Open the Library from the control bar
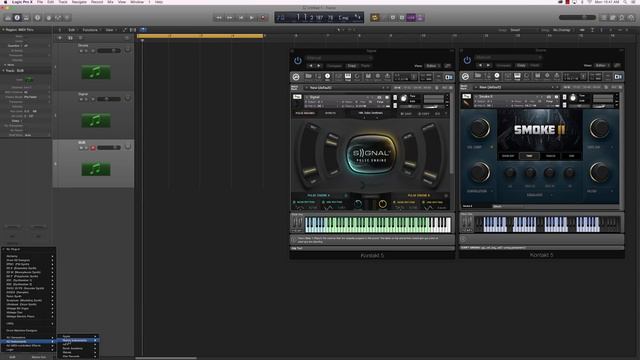640x360 pixels. (8, 18)
